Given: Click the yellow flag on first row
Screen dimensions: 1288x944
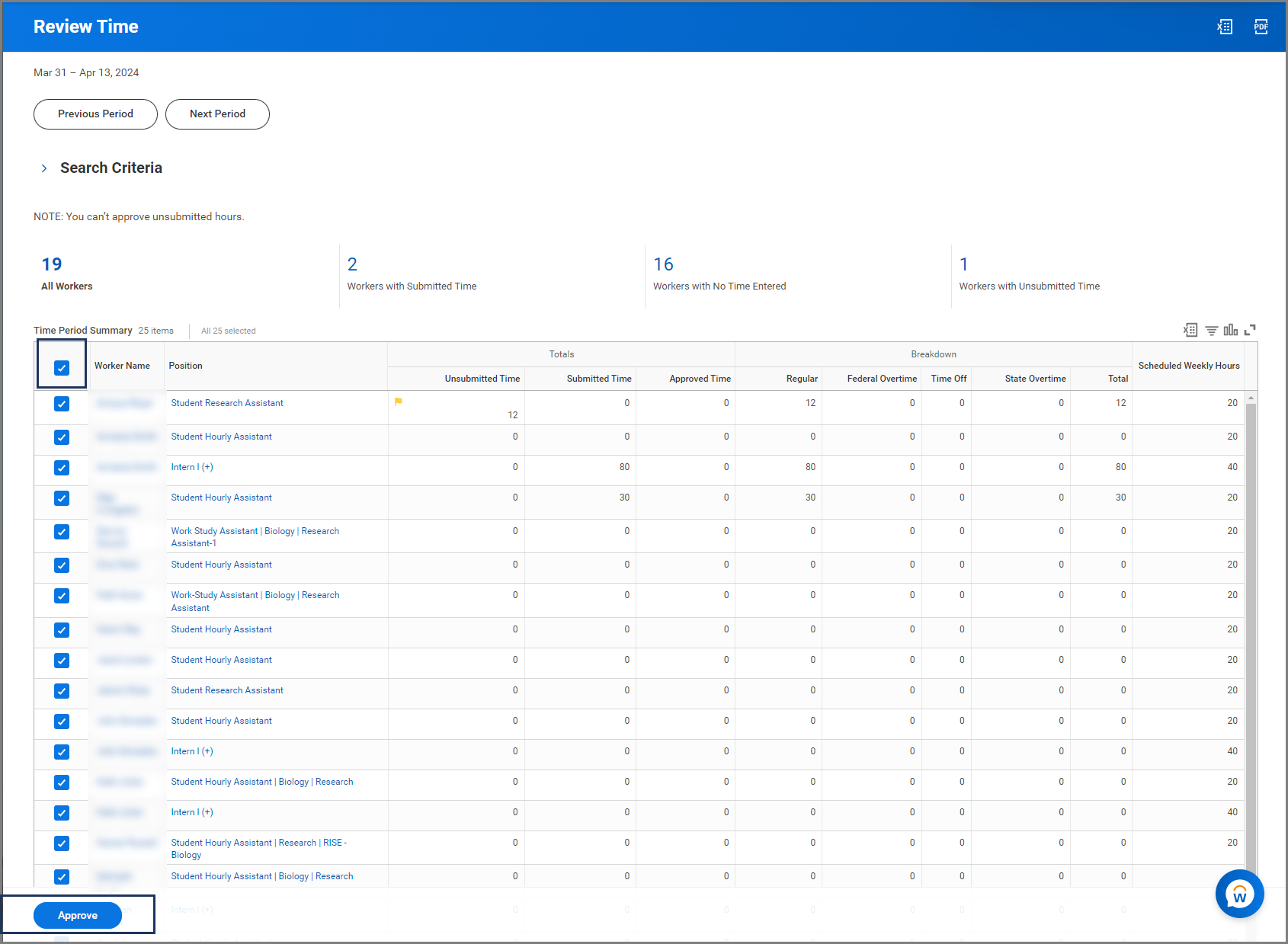Looking at the screenshot, I should [x=399, y=402].
